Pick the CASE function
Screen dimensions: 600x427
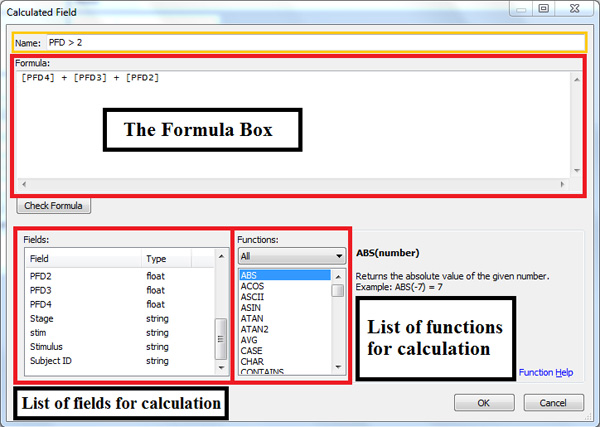point(285,350)
